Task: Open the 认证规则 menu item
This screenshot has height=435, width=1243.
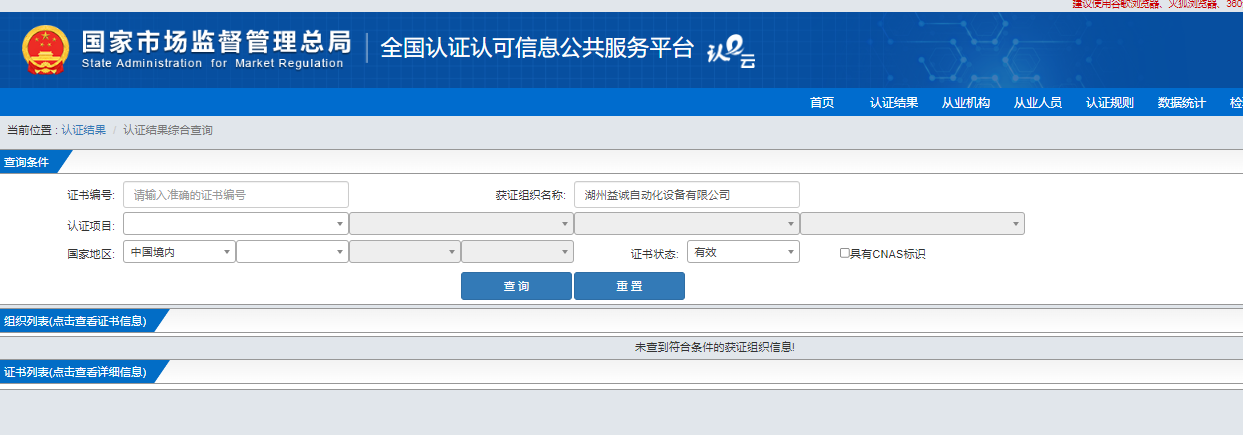Action: point(1110,103)
